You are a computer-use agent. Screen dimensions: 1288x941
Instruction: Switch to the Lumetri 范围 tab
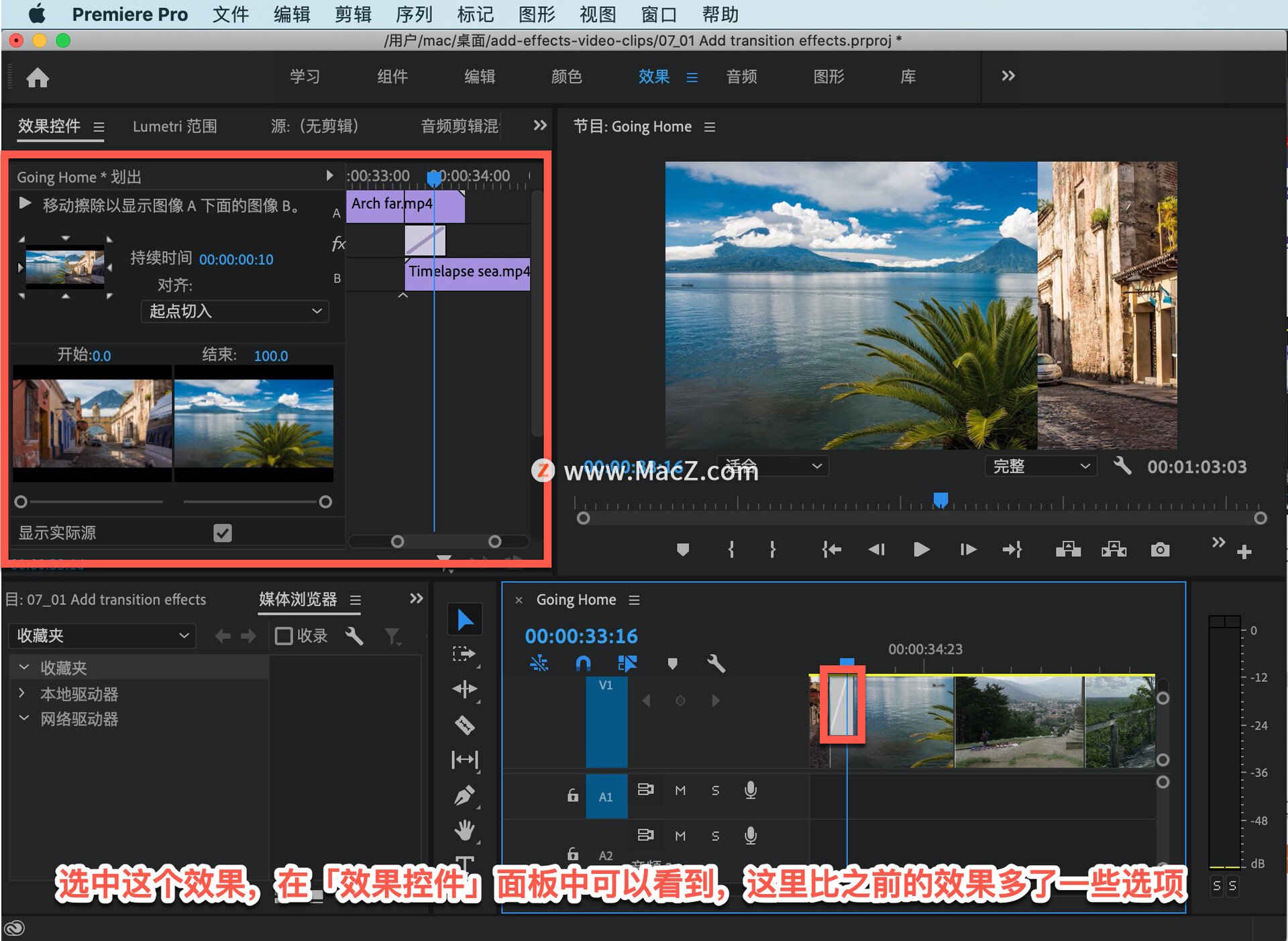click(174, 126)
